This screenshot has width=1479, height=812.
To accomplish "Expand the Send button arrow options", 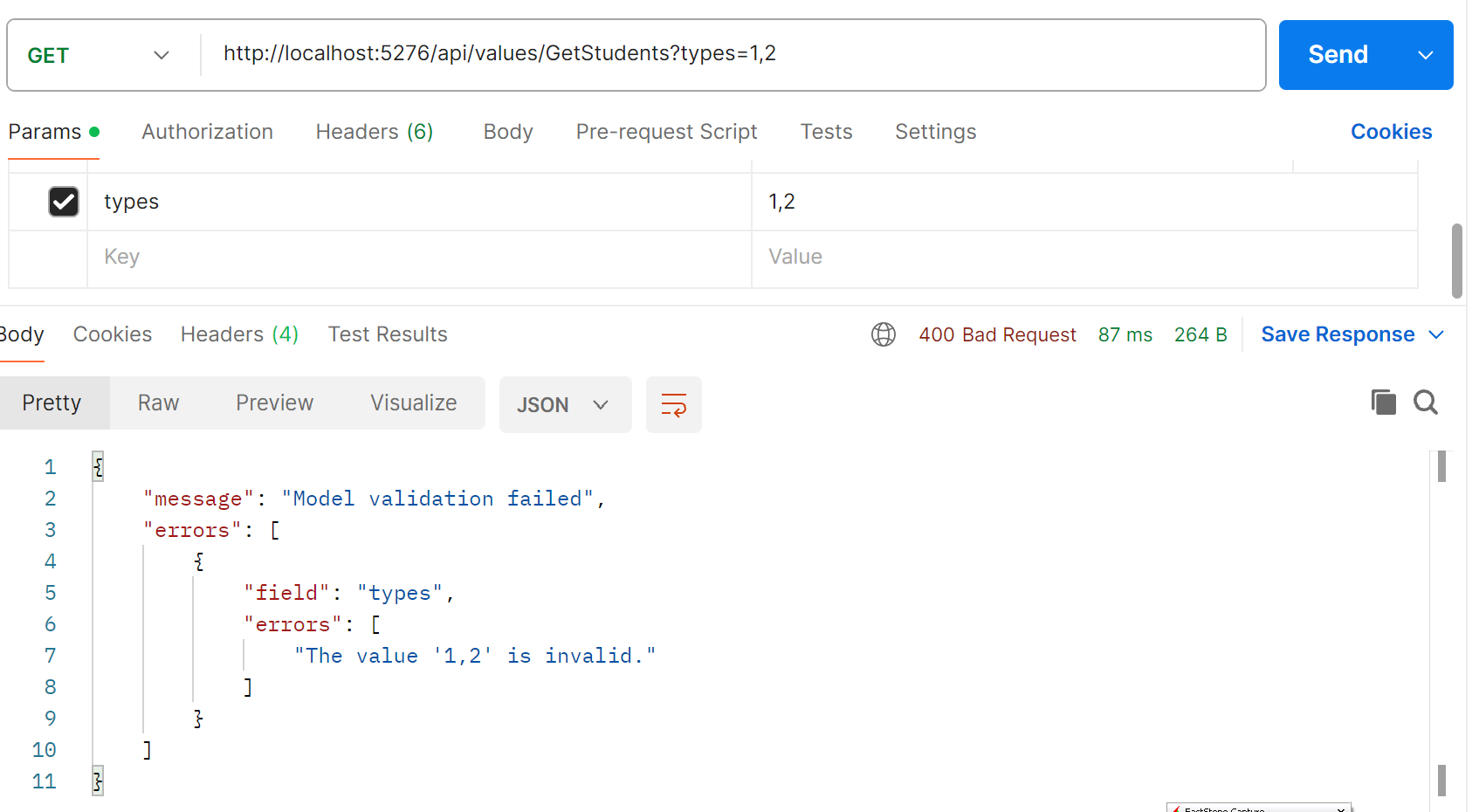I will click(1425, 55).
